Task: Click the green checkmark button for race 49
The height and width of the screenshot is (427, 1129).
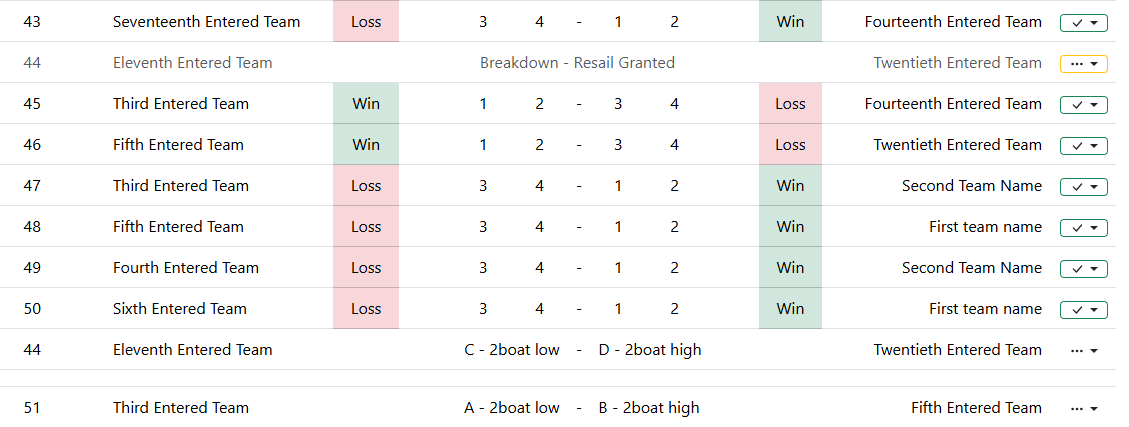Action: (1083, 268)
